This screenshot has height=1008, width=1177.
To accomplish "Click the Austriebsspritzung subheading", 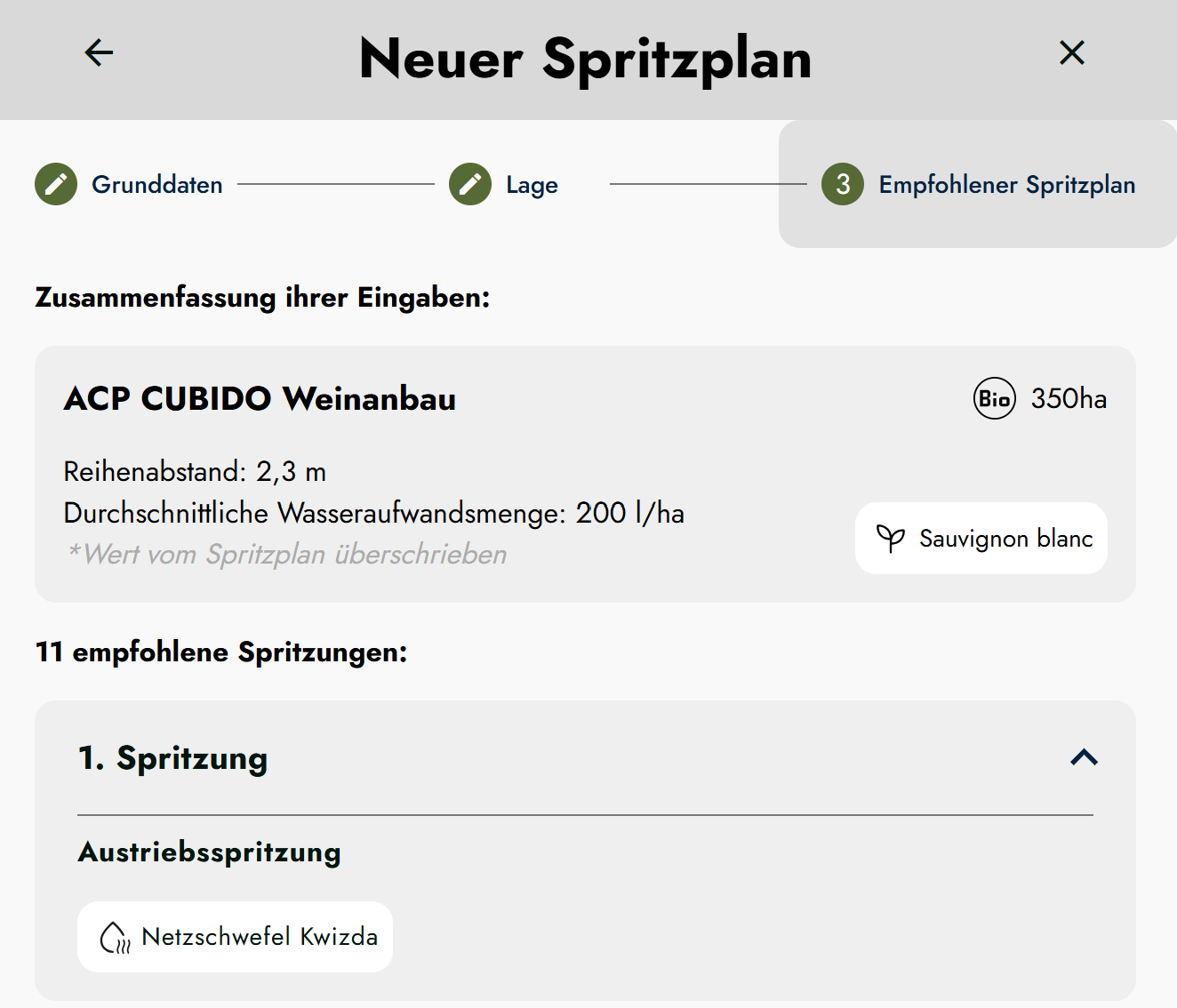I will pyautogui.click(x=210, y=852).
